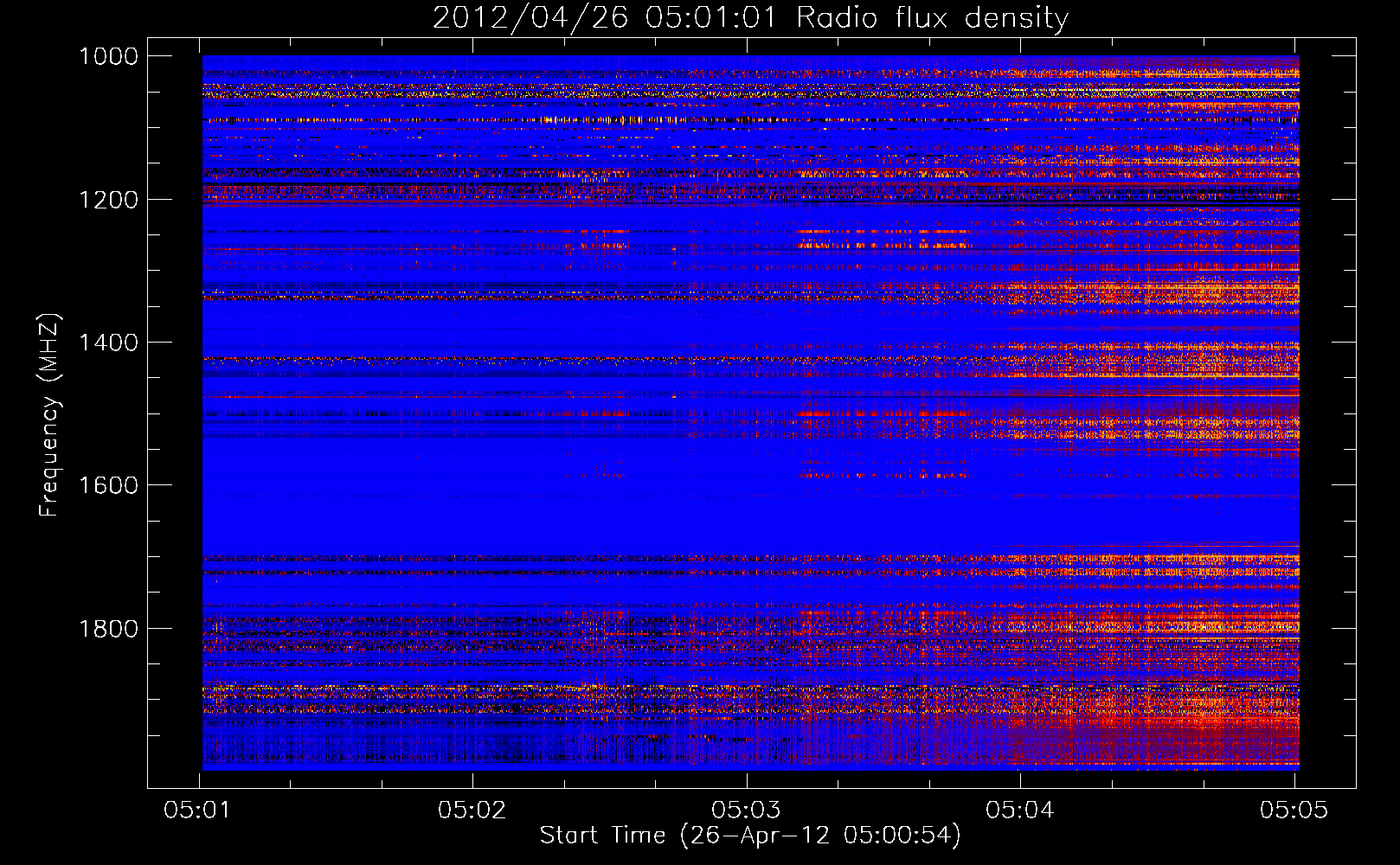Click the 05:05 time tick label
The width and height of the screenshot is (1400, 865).
pyautogui.click(x=1294, y=810)
